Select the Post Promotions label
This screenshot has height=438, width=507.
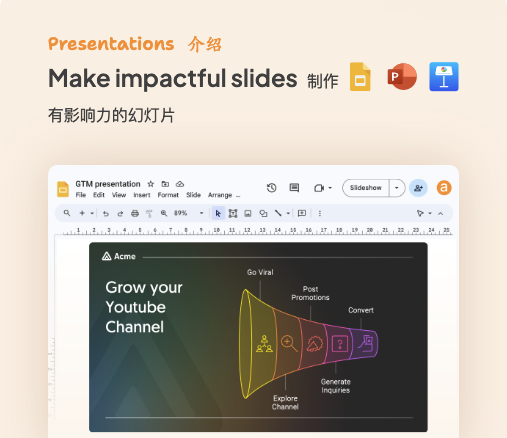coord(310,293)
